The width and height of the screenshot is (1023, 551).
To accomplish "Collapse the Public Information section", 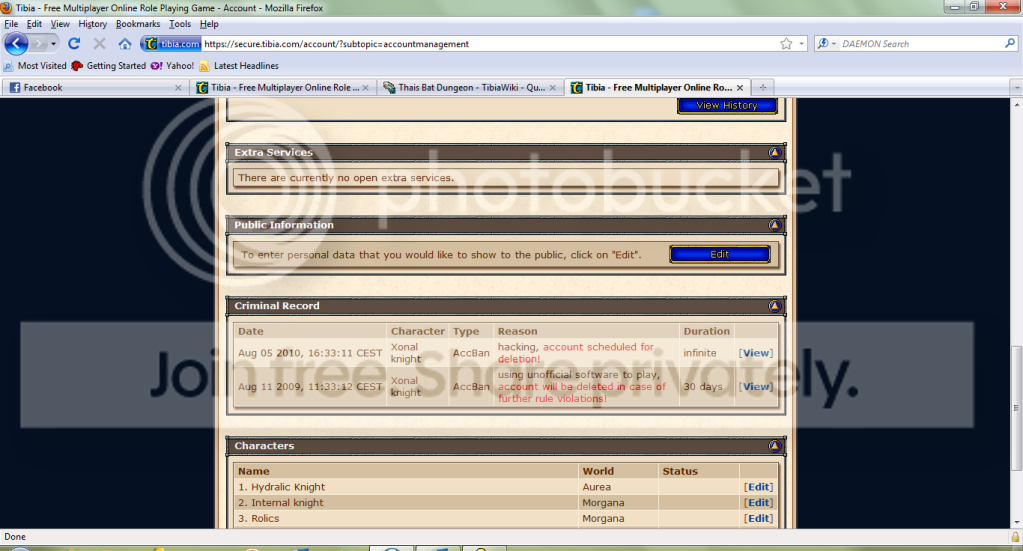I will tap(774, 225).
